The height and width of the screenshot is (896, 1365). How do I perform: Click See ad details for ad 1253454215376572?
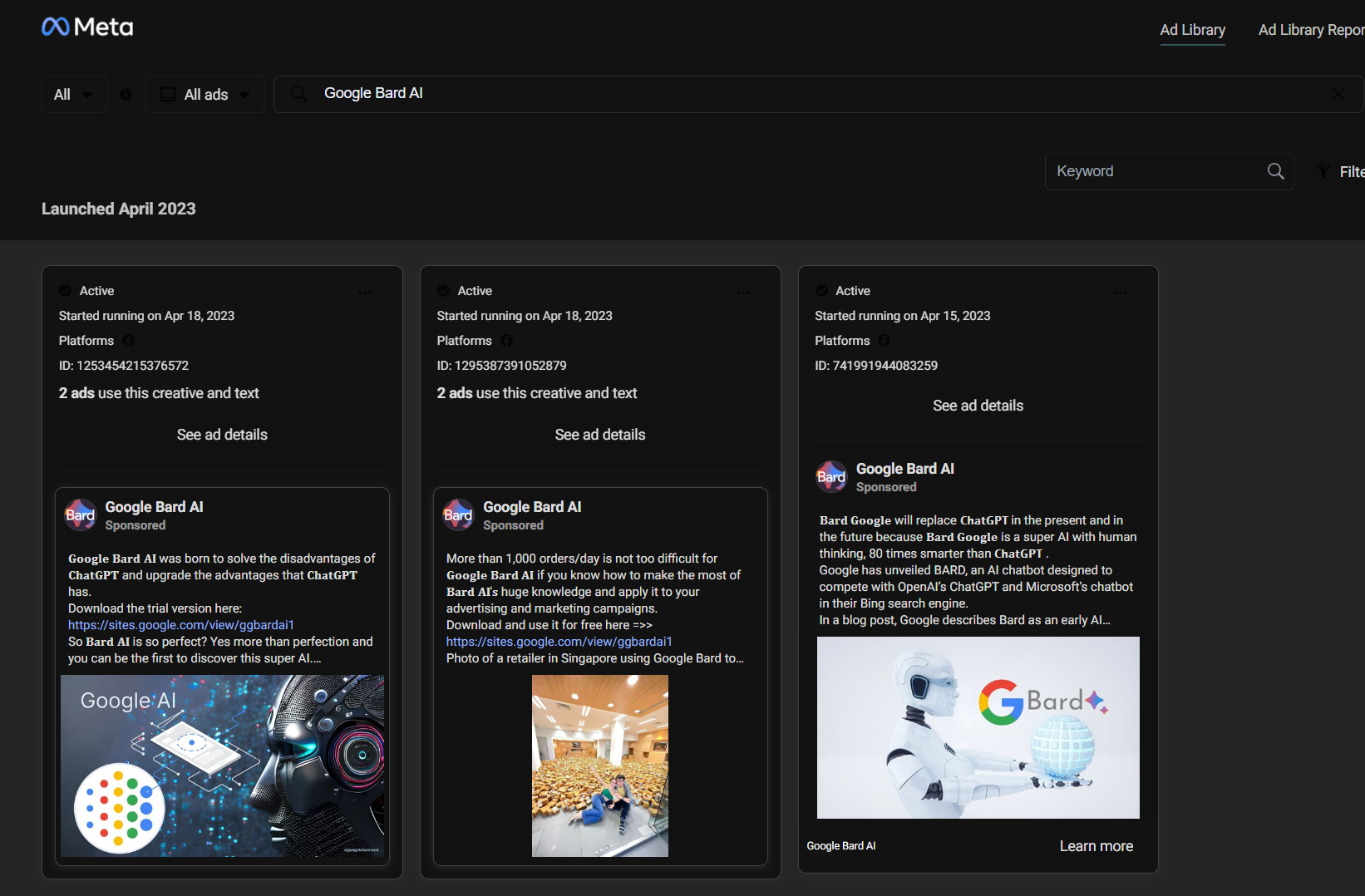tap(222, 435)
